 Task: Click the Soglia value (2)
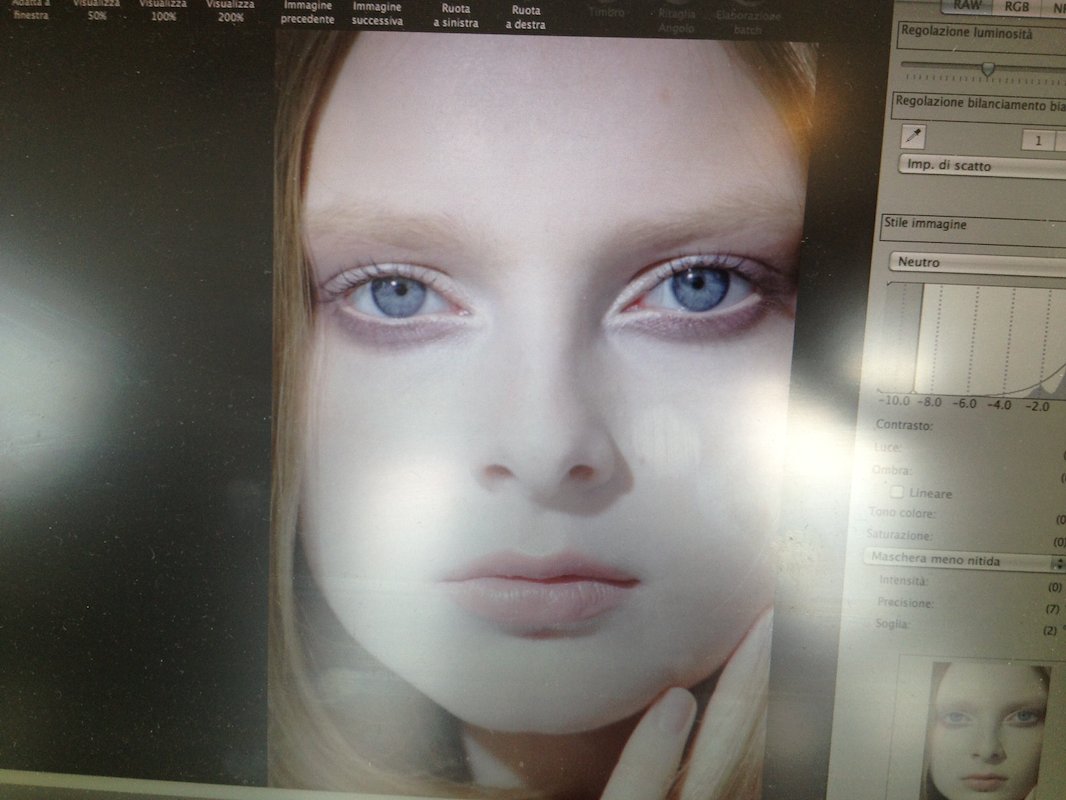click(x=1050, y=631)
